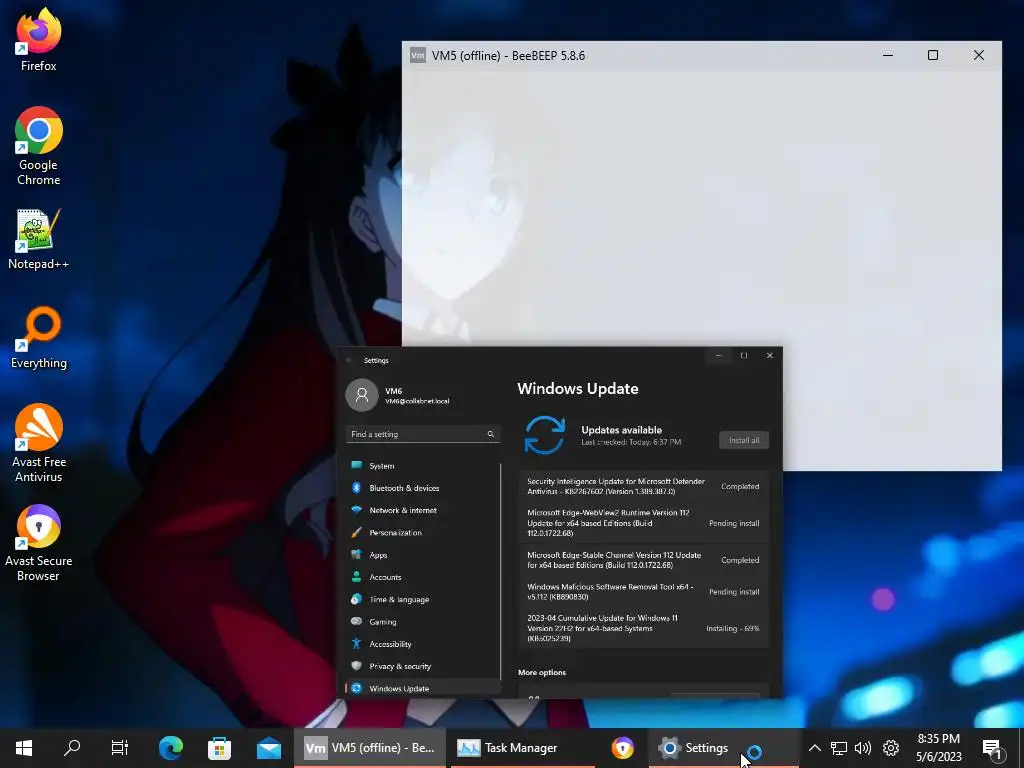The width and height of the screenshot is (1024, 768).
Task: Click the Install all button
Action: click(x=744, y=440)
